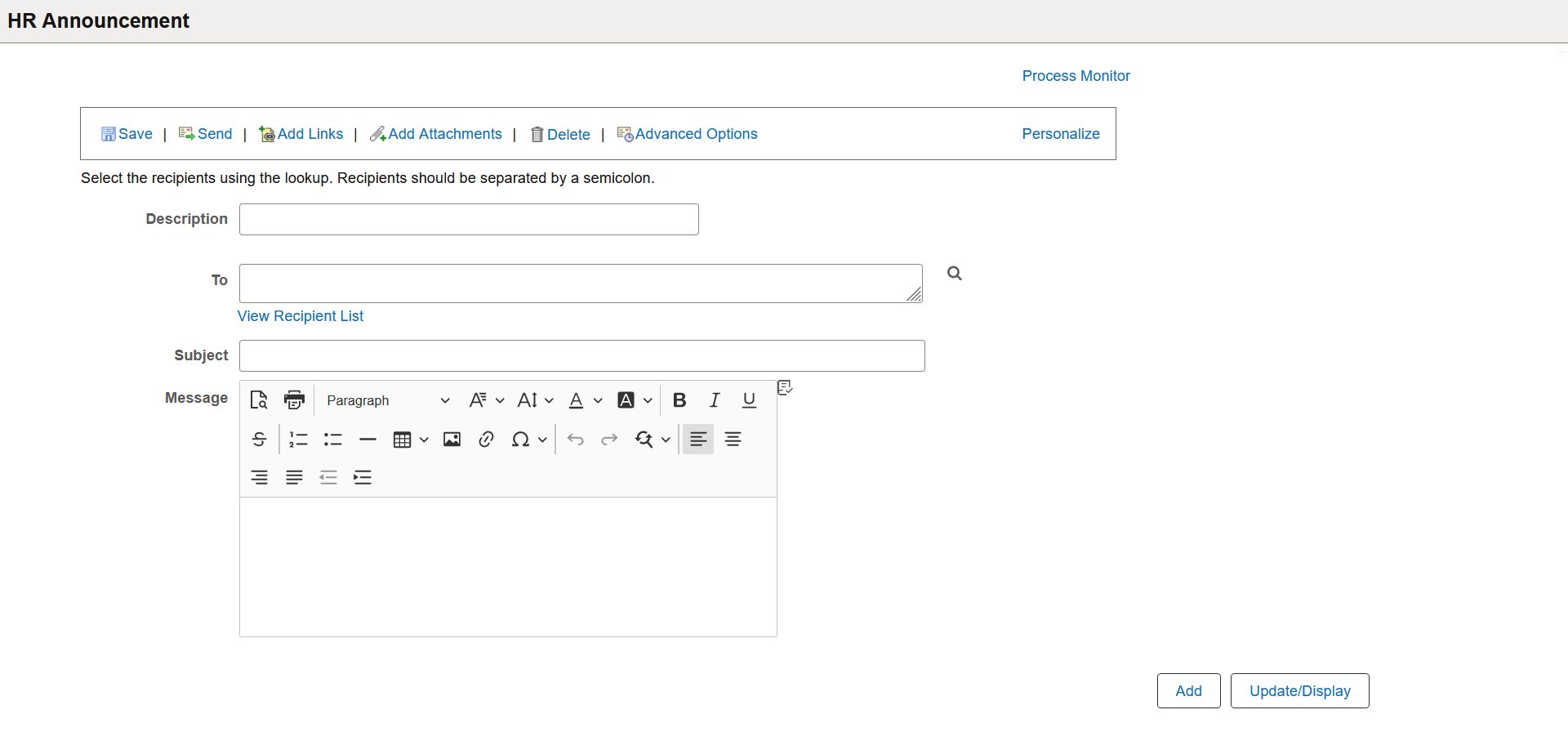Open the special characters omega dropdown

[528, 440]
